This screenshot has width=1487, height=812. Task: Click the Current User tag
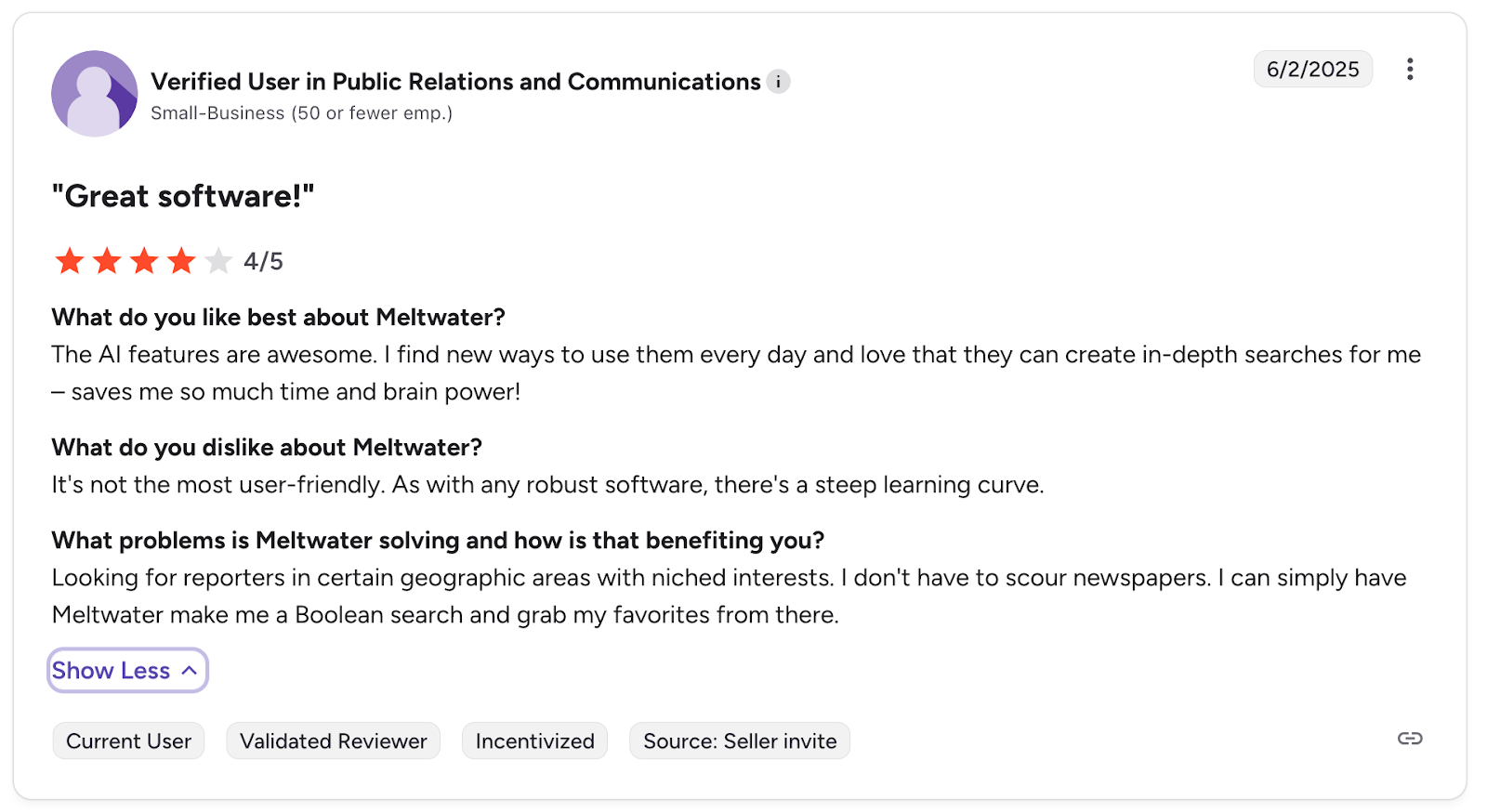[128, 741]
